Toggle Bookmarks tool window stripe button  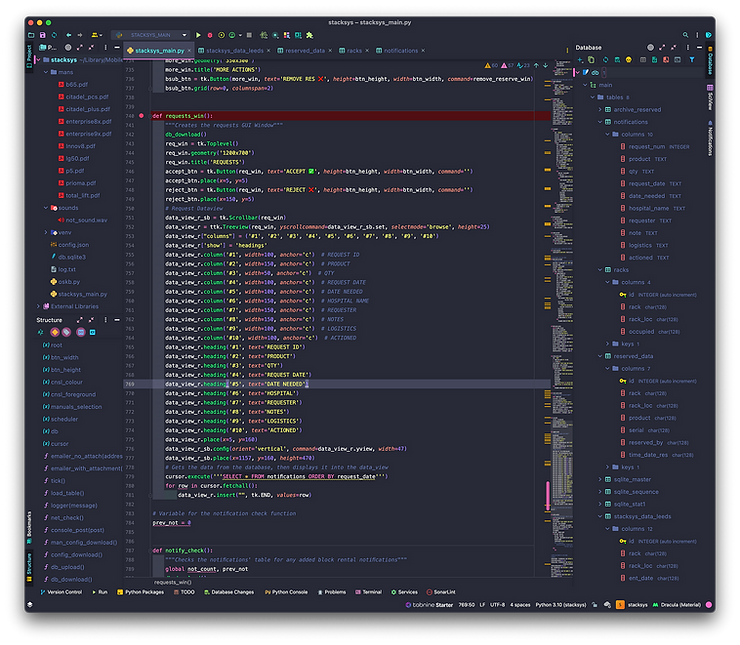click(29, 528)
